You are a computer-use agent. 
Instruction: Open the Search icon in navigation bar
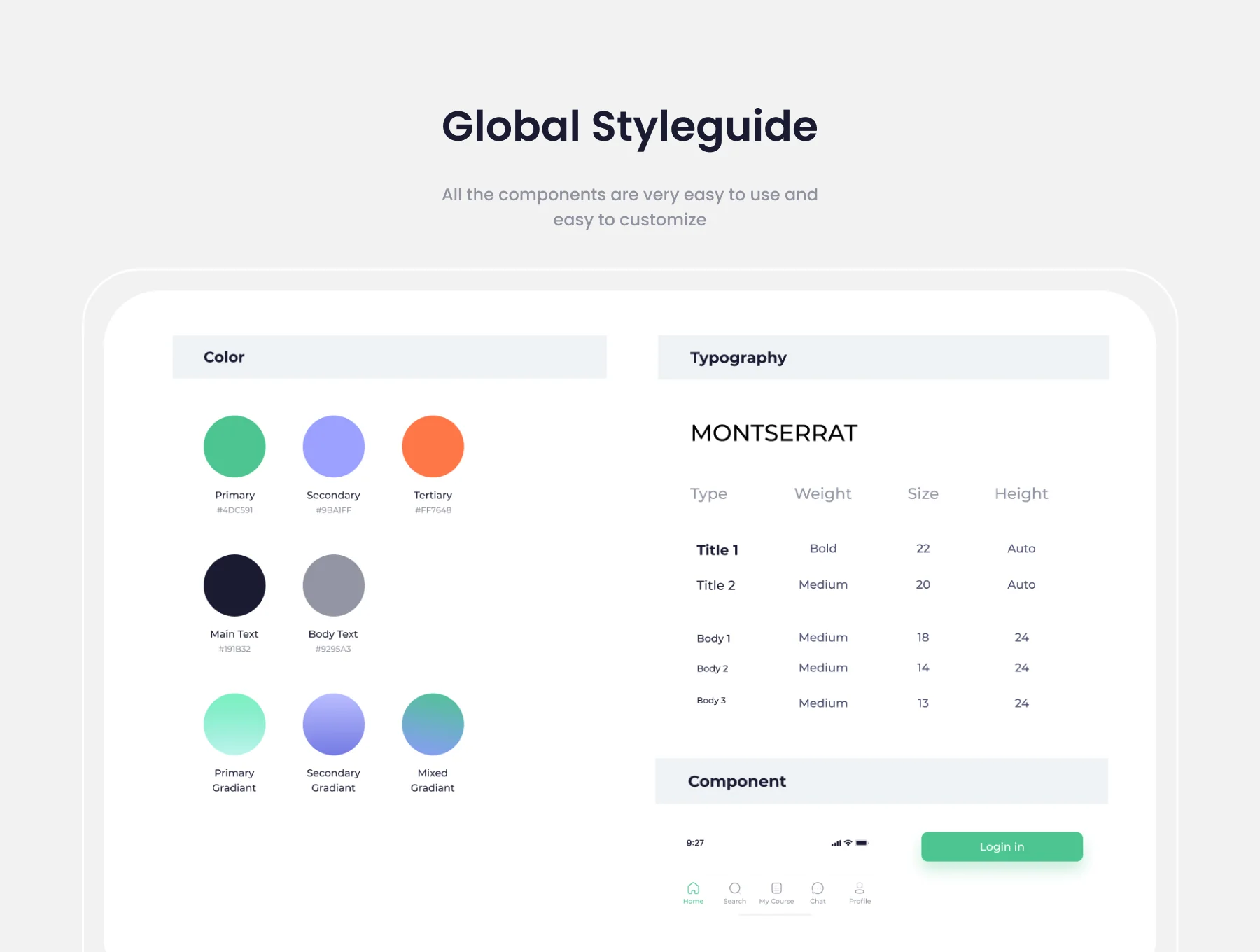(734, 888)
